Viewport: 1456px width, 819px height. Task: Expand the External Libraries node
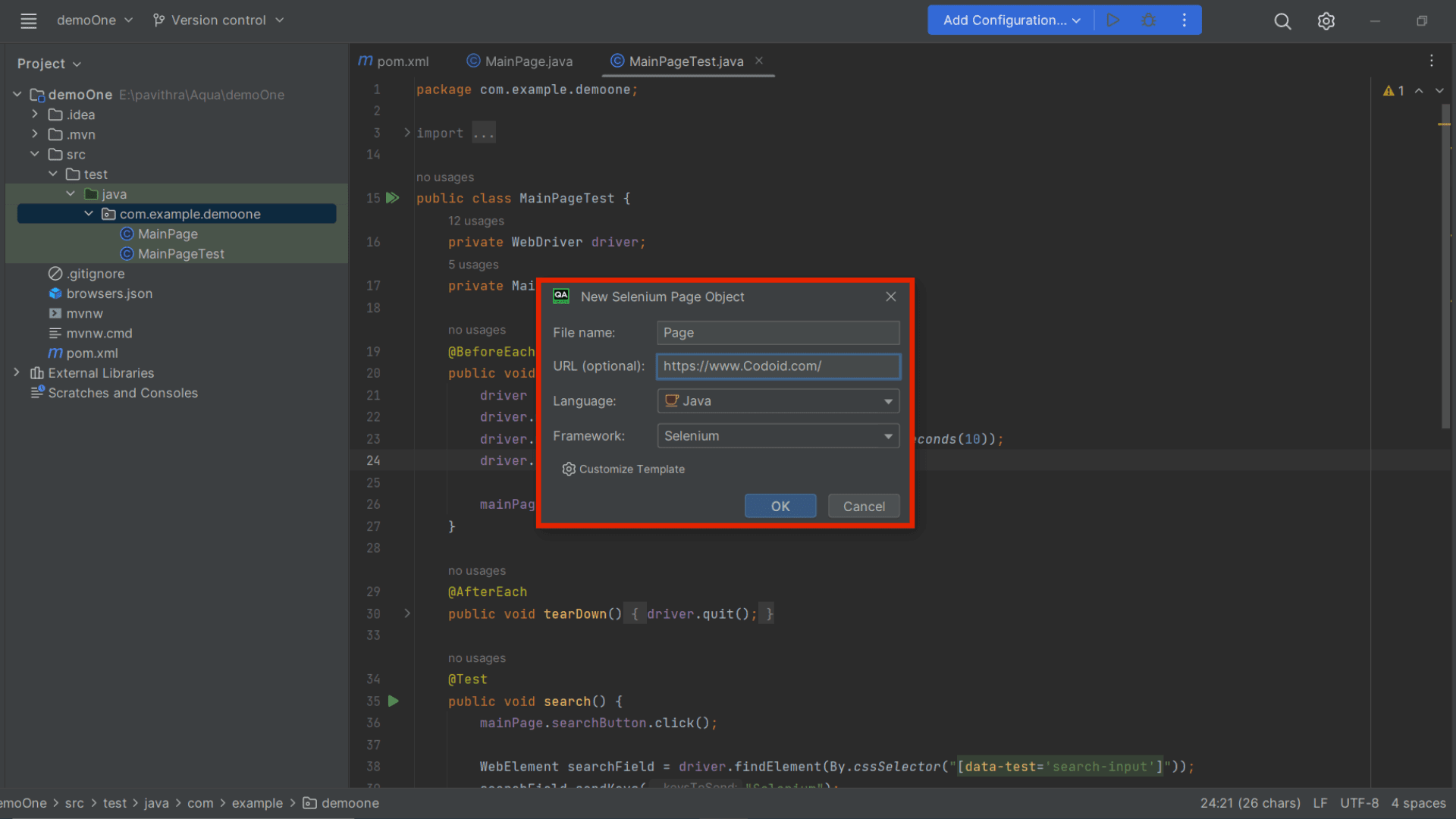(17, 372)
